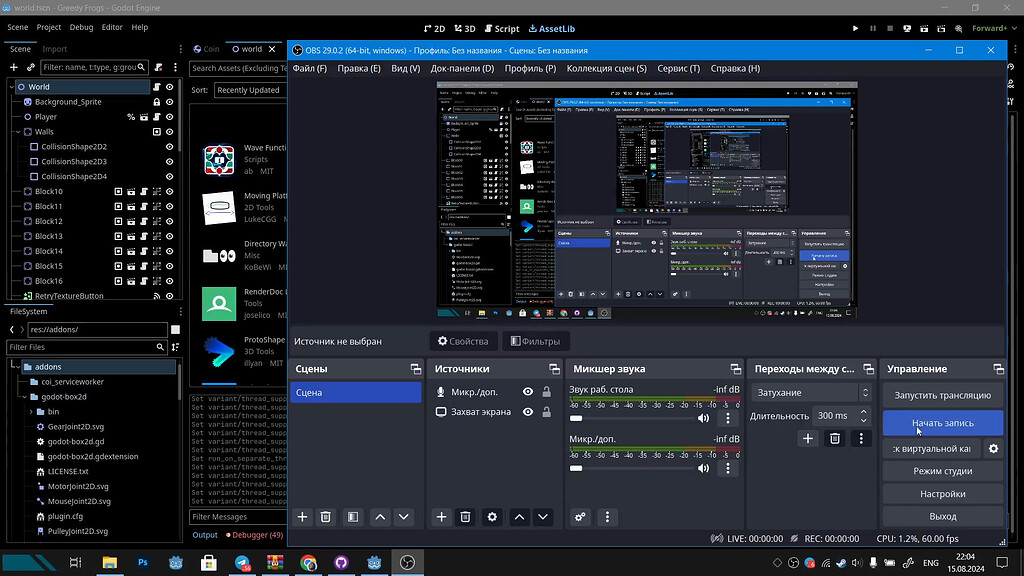Add a new scene in OBS Scenes panel
The height and width of the screenshot is (576, 1024).
tap(302, 517)
